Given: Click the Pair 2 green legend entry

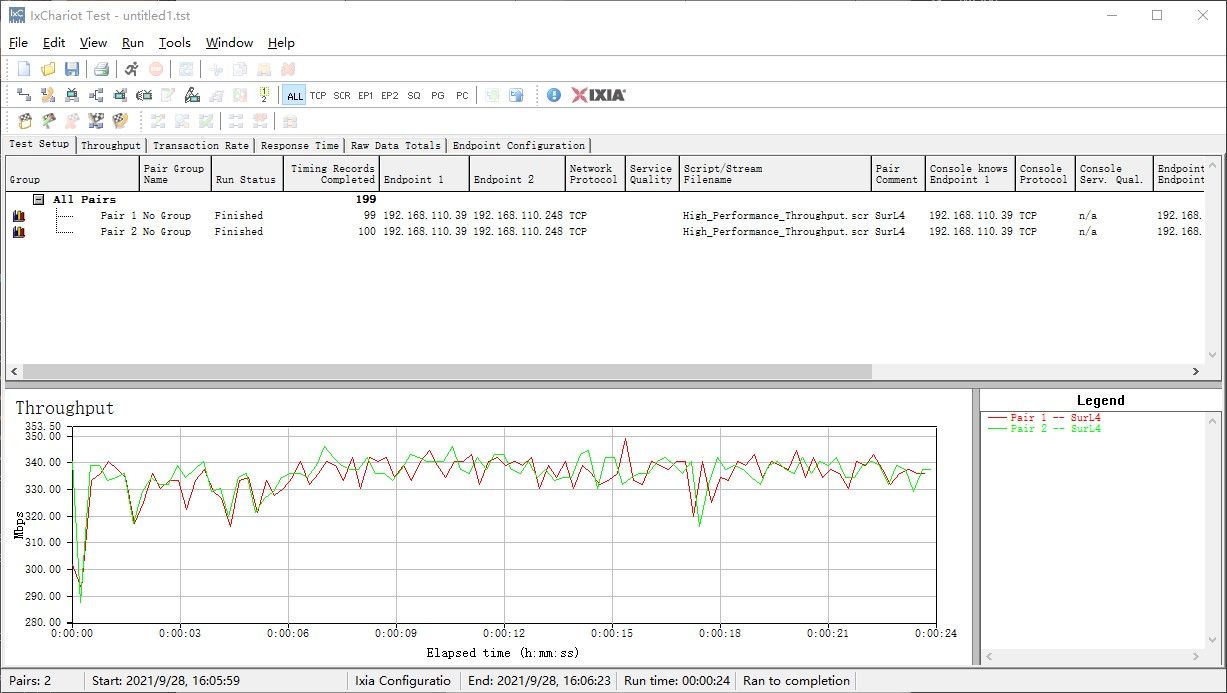Looking at the screenshot, I should pyautogui.click(x=1044, y=428).
